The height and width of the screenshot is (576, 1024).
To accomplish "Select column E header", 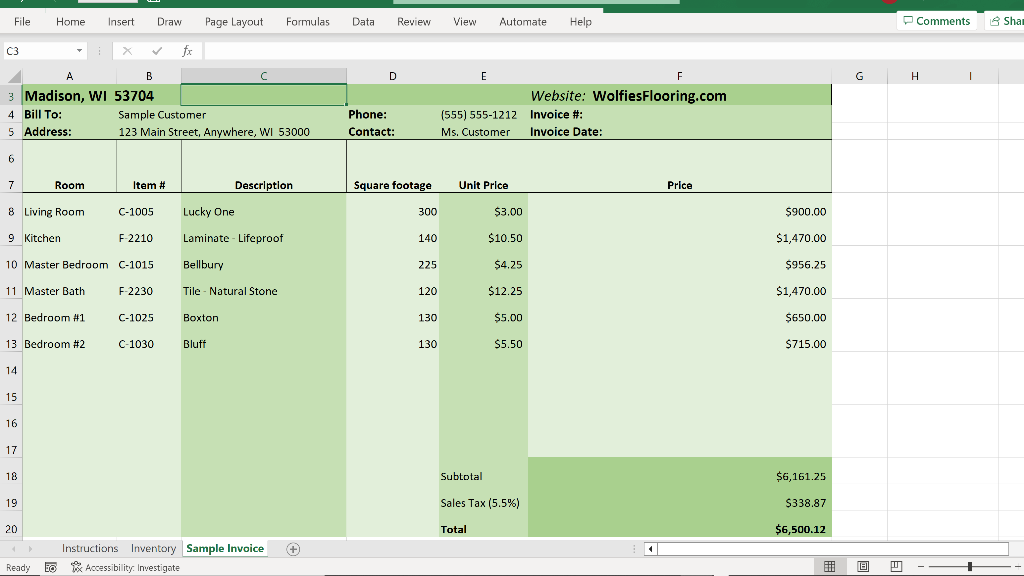I will tap(483, 76).
